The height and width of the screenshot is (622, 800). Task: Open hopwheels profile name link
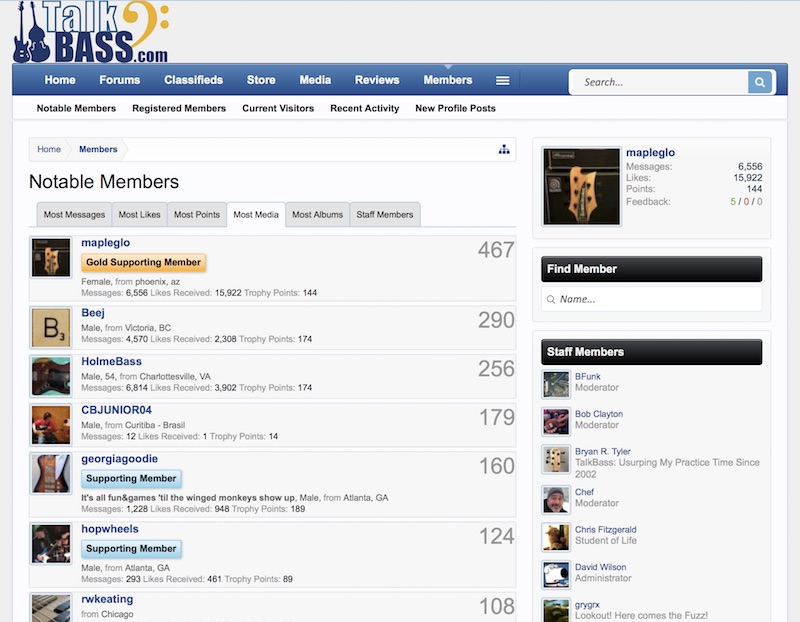pos(110,529)
